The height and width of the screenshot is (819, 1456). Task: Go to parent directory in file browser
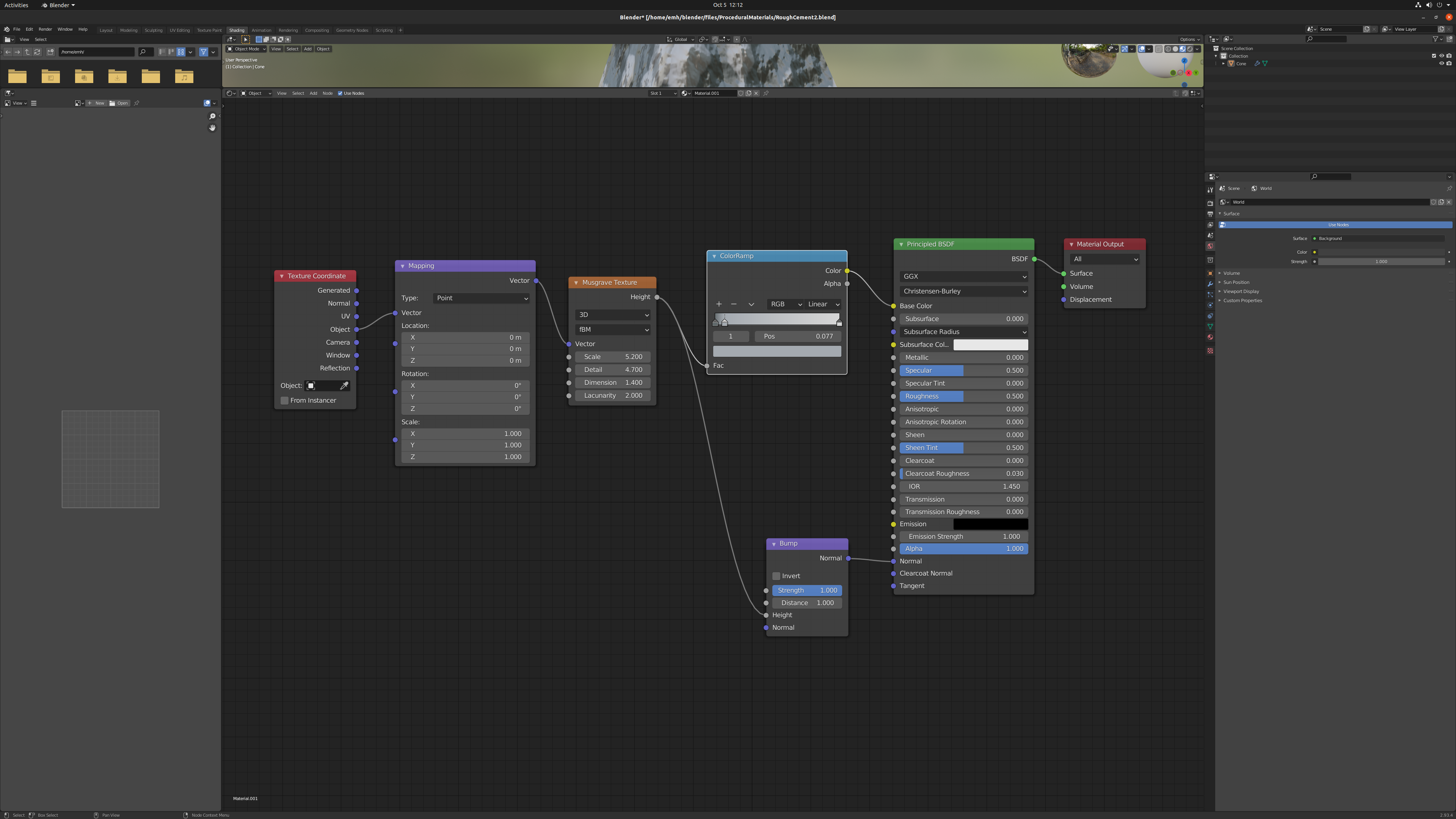27,52
